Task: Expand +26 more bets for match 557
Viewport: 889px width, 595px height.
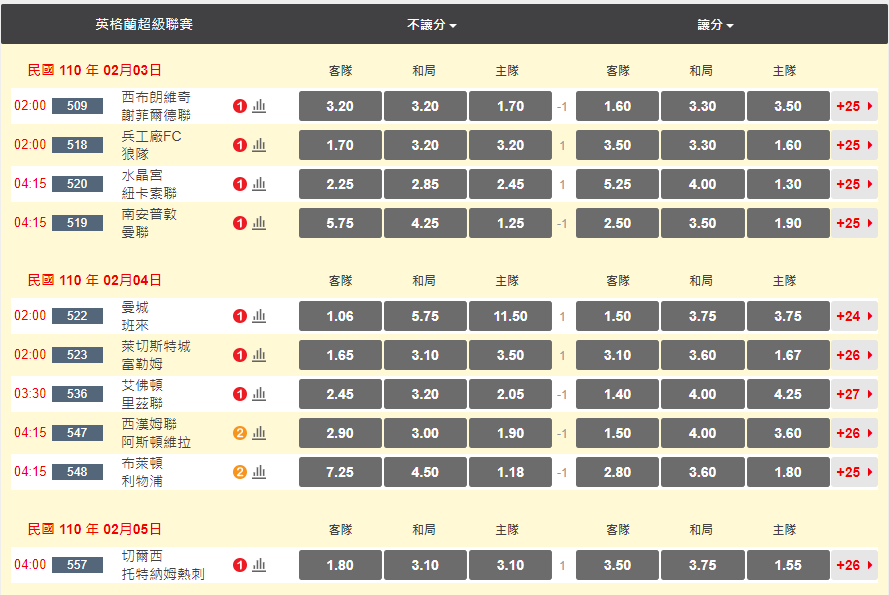Action: (854, 565)
